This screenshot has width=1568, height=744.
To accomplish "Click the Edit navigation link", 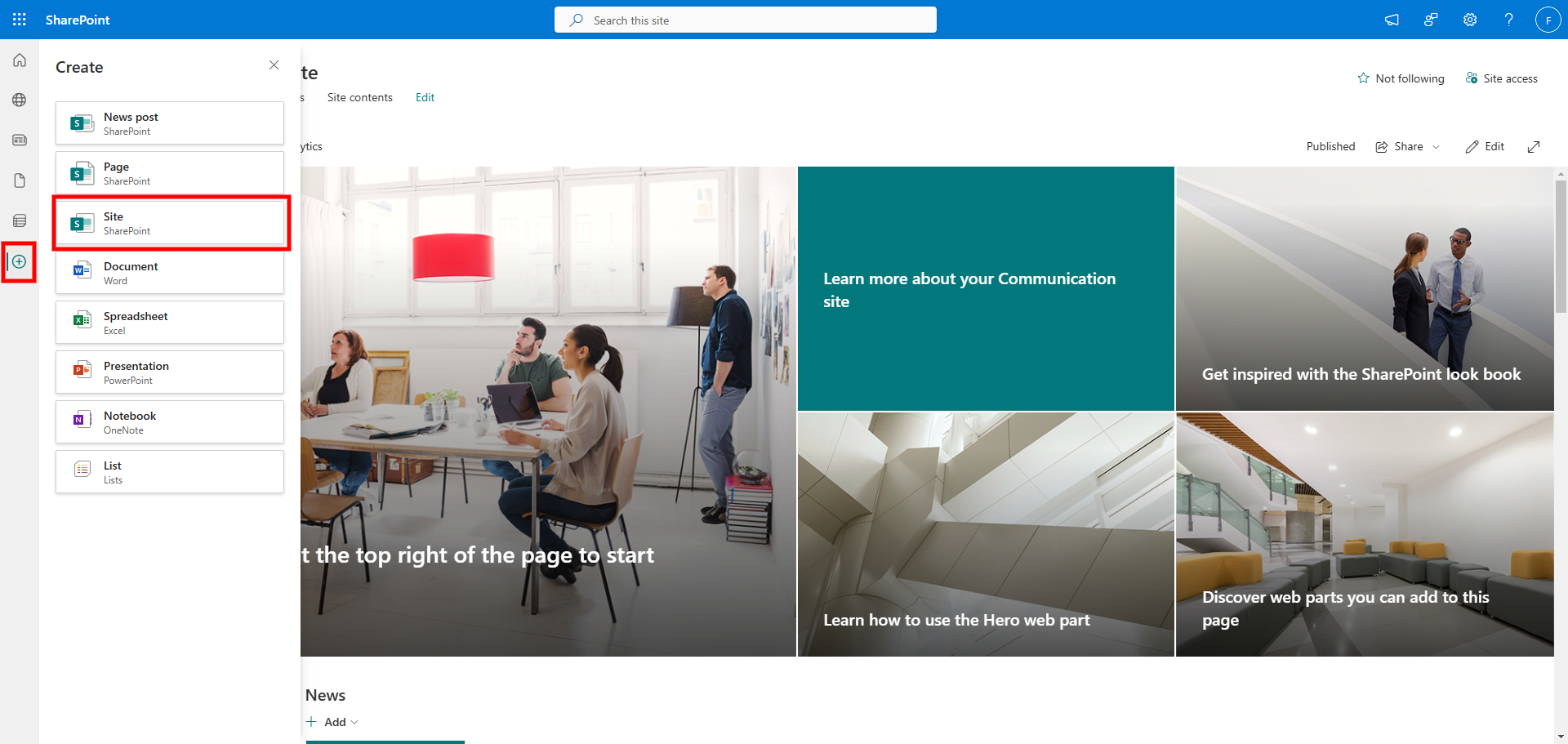I will tap(425, 97).
